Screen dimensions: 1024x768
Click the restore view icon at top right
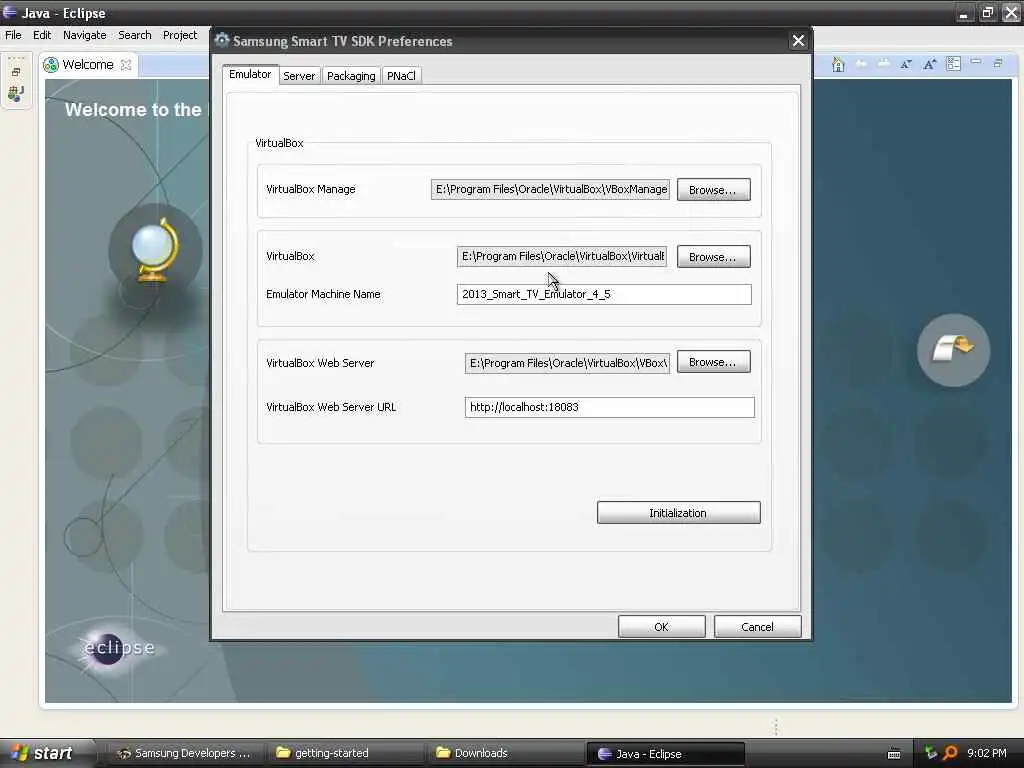coord(998,63)
